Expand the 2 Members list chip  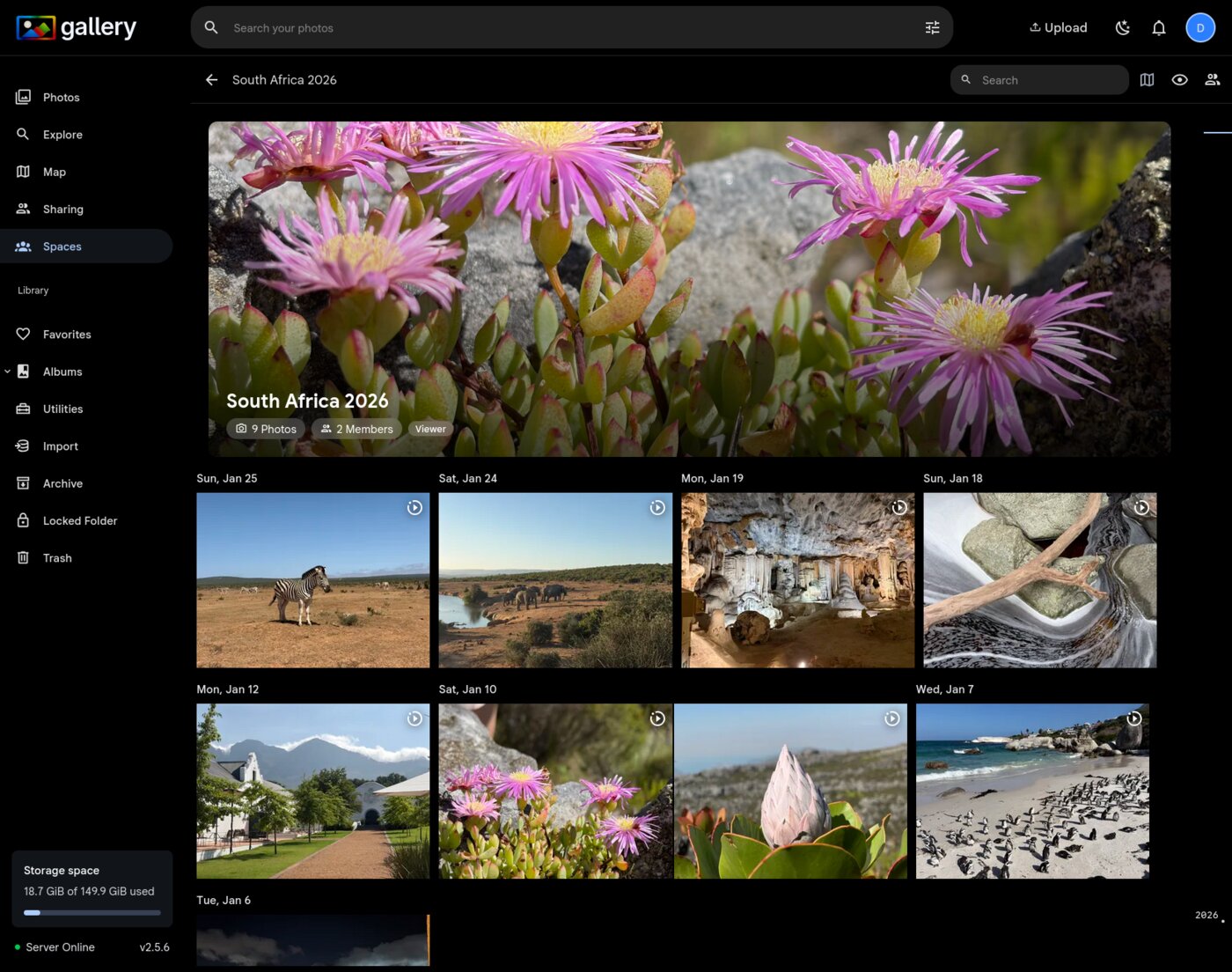point(356,429)
